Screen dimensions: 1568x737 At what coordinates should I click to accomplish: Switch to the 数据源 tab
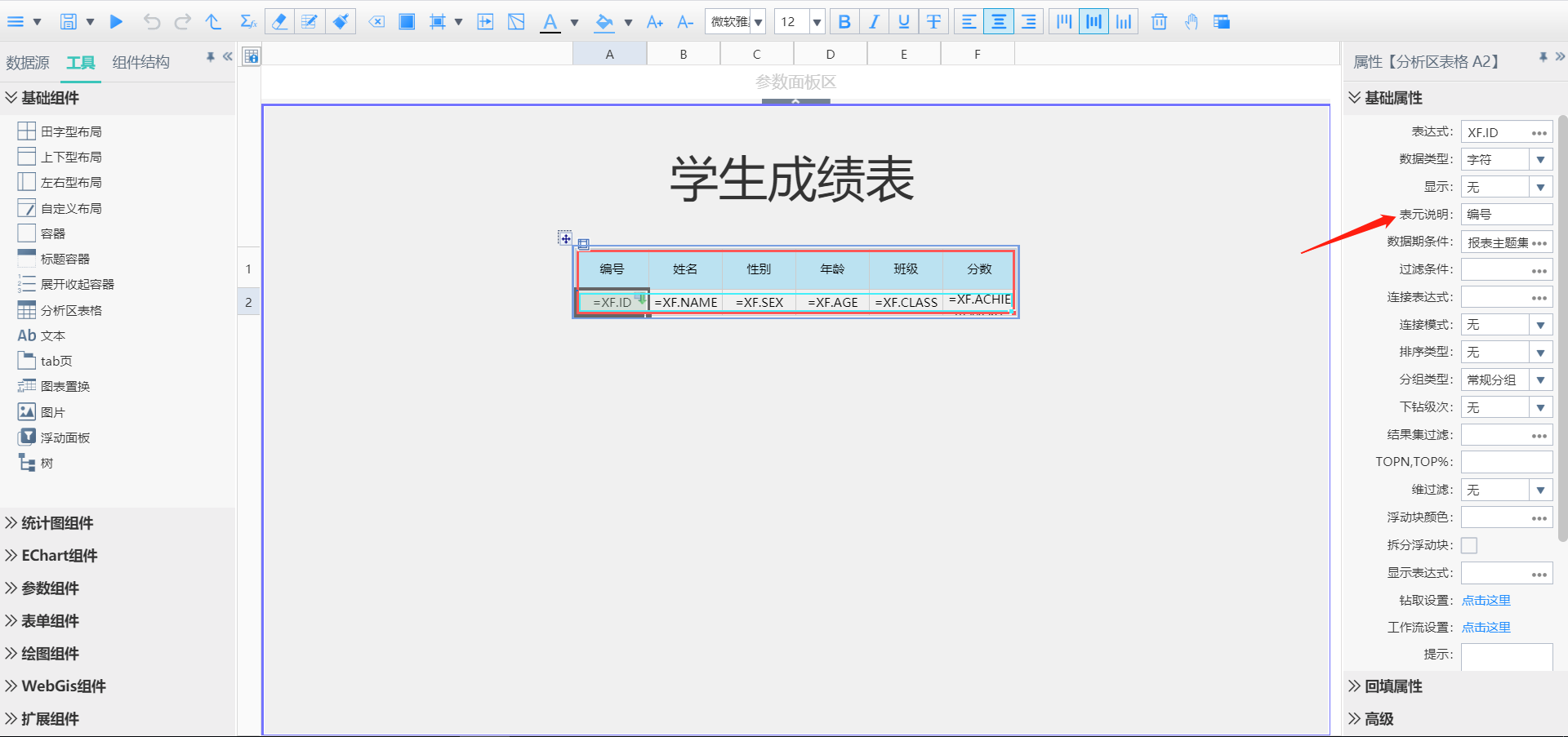pyautogui.click(x=28, y=63)
